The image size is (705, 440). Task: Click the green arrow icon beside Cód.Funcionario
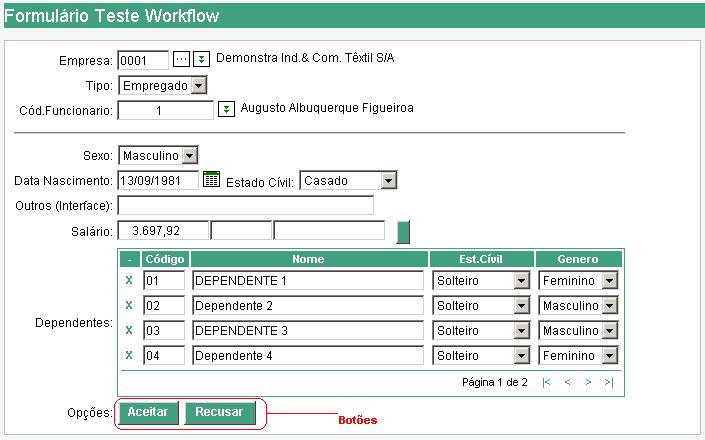click(x=227, y=109)
